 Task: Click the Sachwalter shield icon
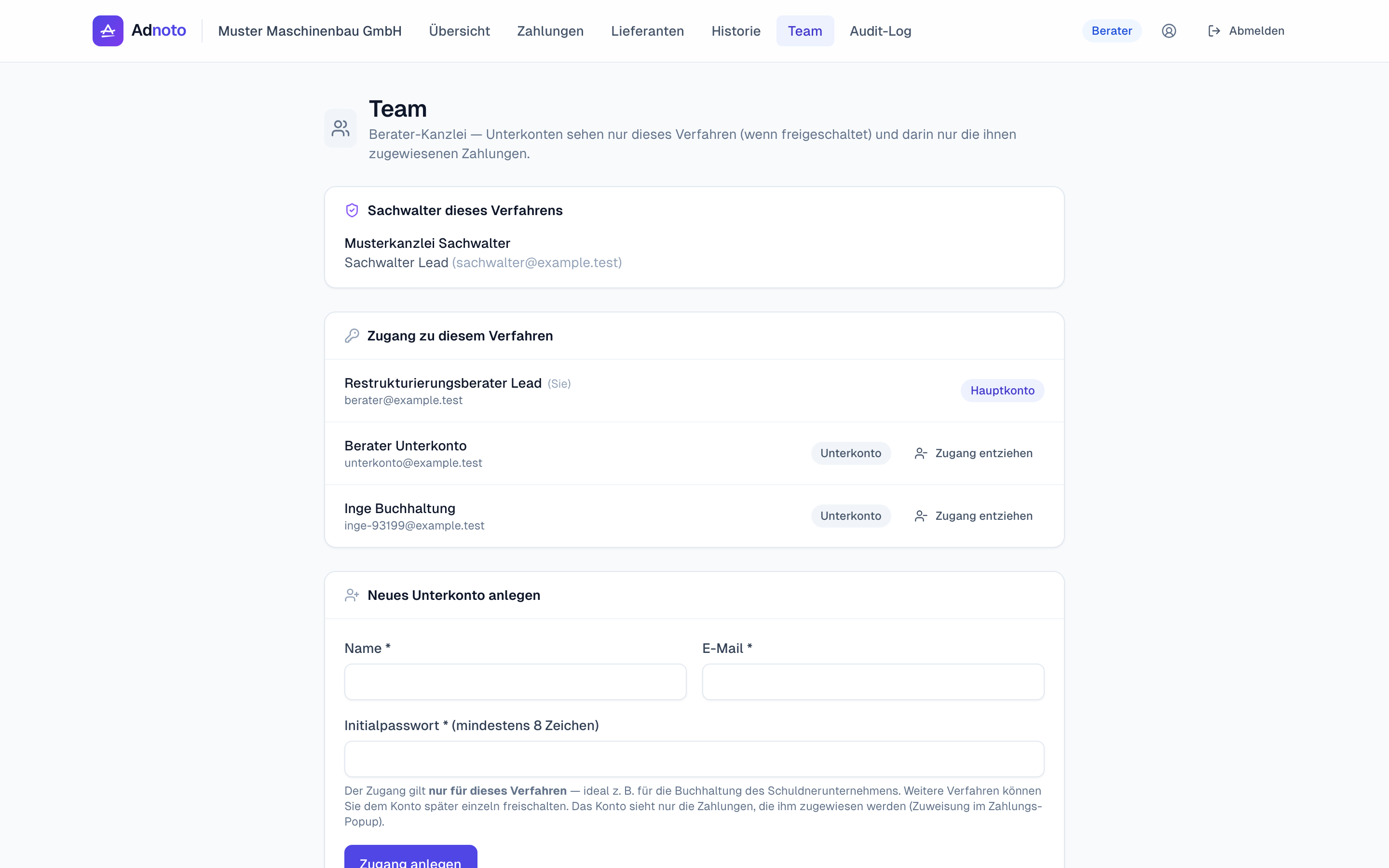(x=352, y=211)
